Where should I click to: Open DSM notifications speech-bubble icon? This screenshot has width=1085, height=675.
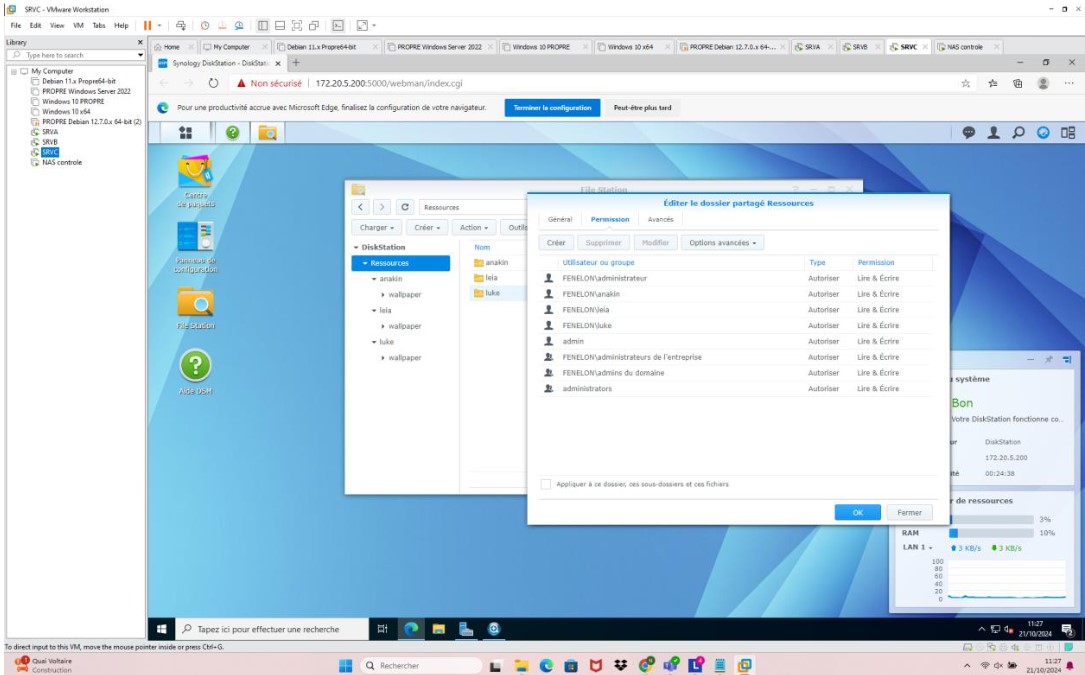pos(969,132)
